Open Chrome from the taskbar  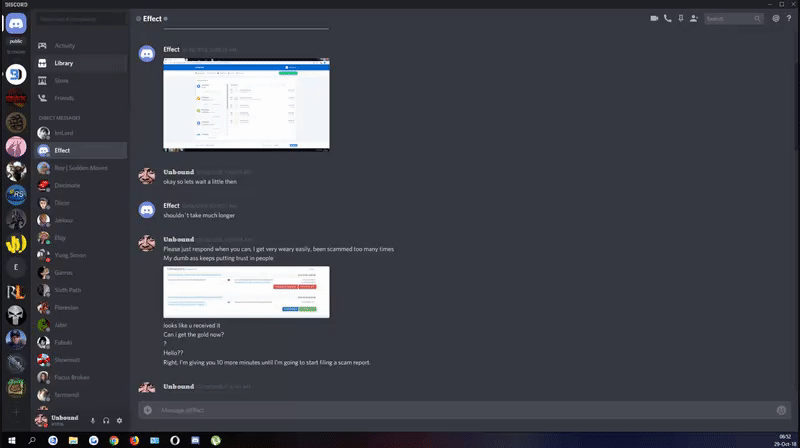point(114,440)
